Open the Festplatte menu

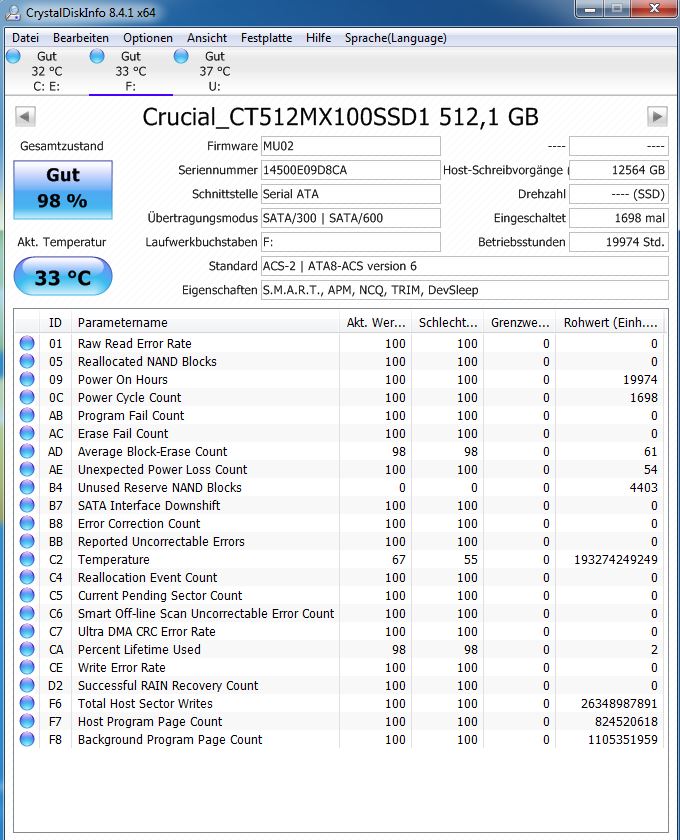(266, 38)
